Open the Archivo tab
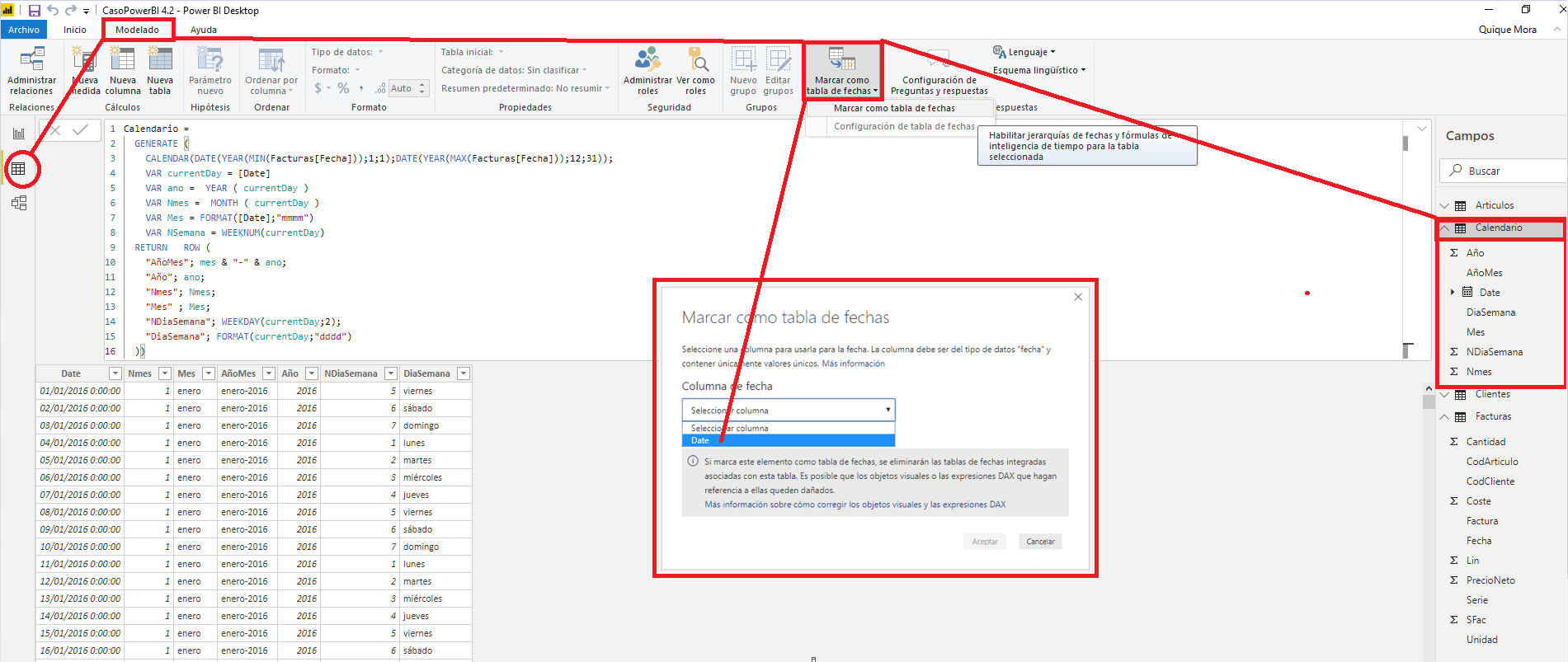 coord(24,30)
